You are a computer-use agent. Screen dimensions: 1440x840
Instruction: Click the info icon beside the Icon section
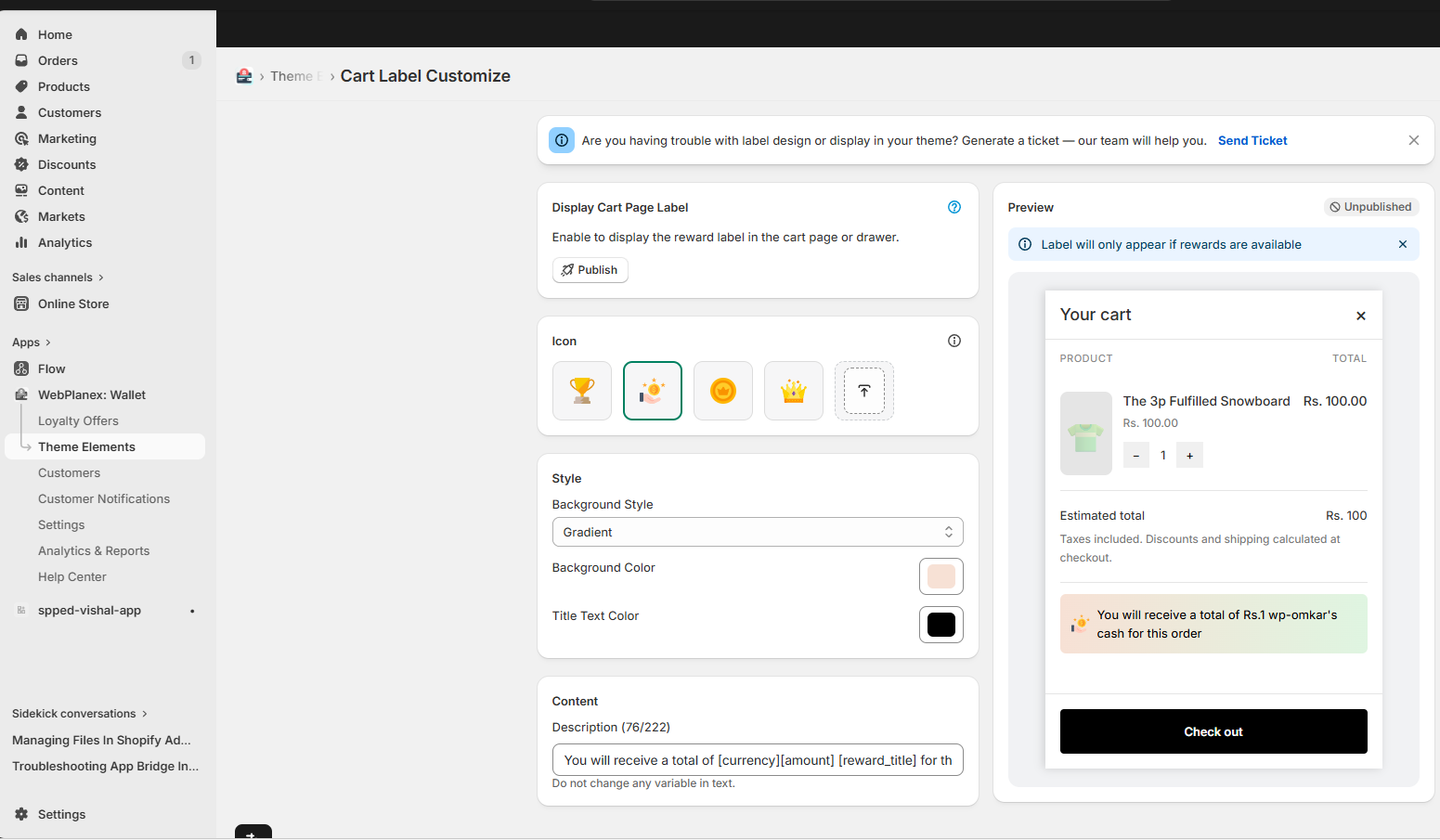coord(954,341)
